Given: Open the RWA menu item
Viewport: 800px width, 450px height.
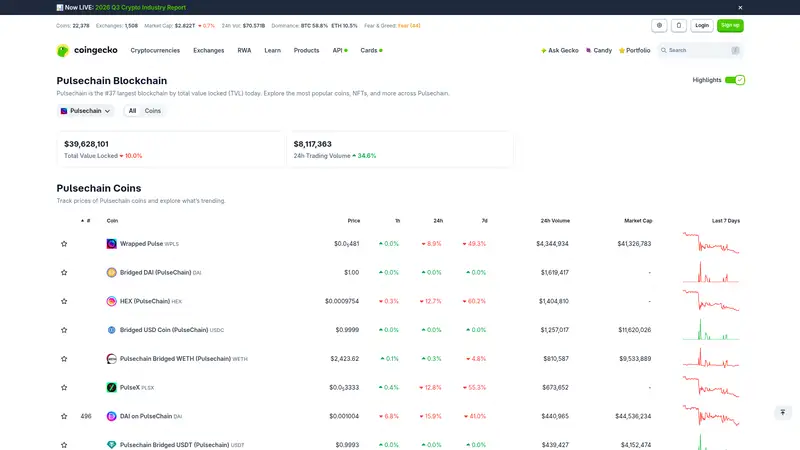Looking at the screenshot, I should 244,51.
